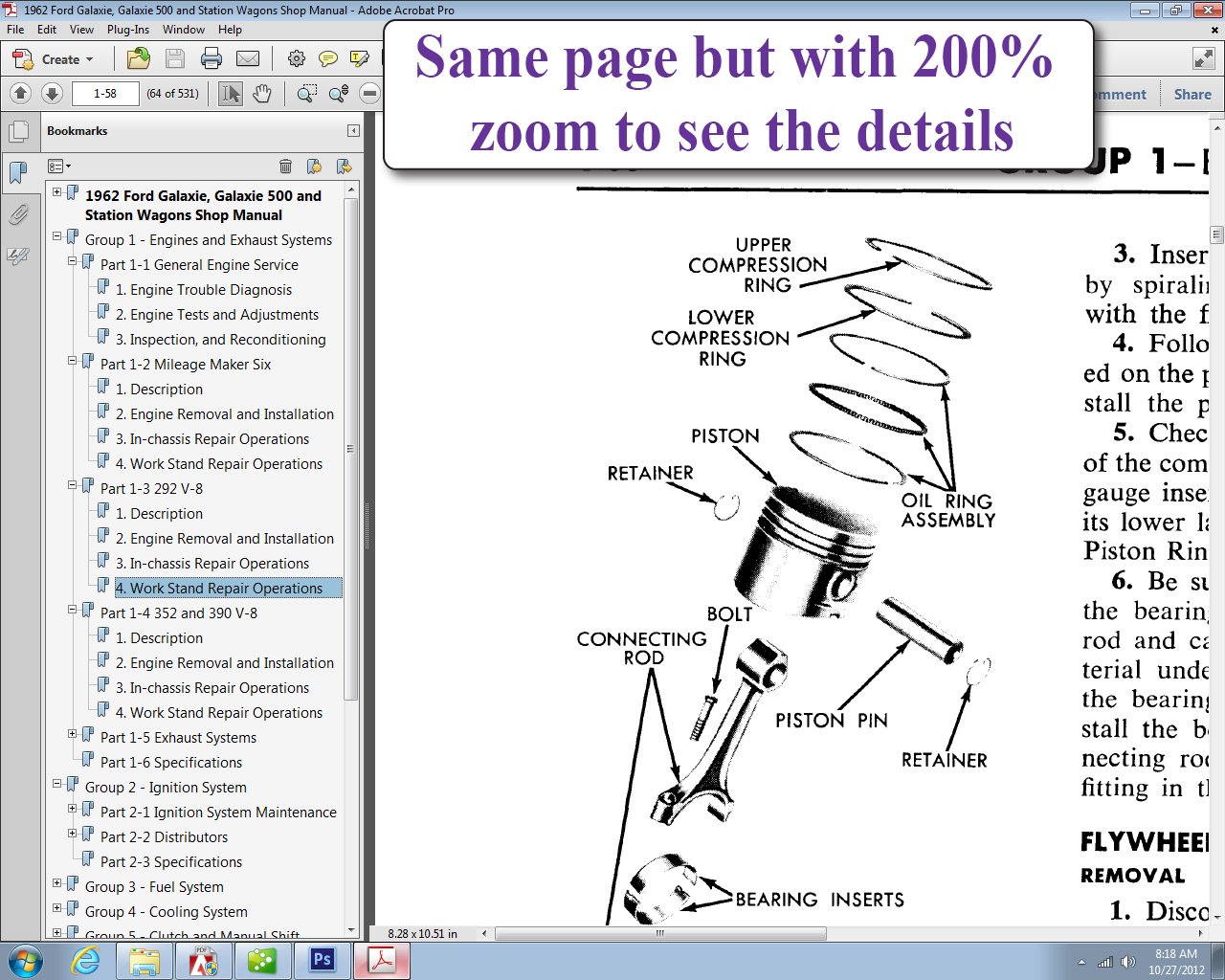Select the Hand pan tool
The image size is (1225, 980).
point(261,94)
